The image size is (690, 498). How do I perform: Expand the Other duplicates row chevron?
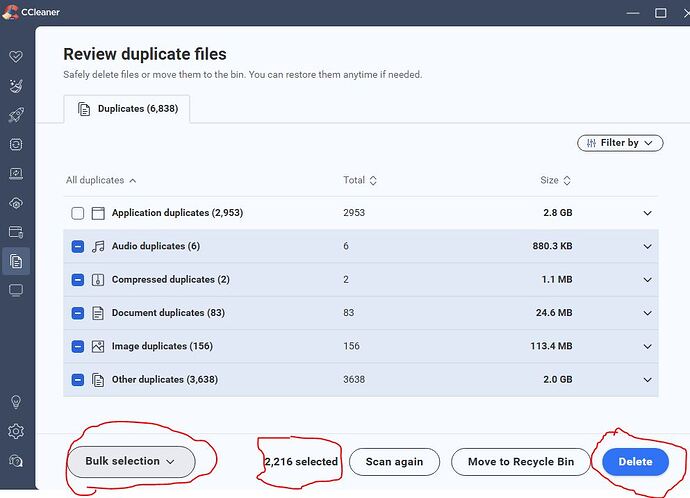(x=647, y=380)
